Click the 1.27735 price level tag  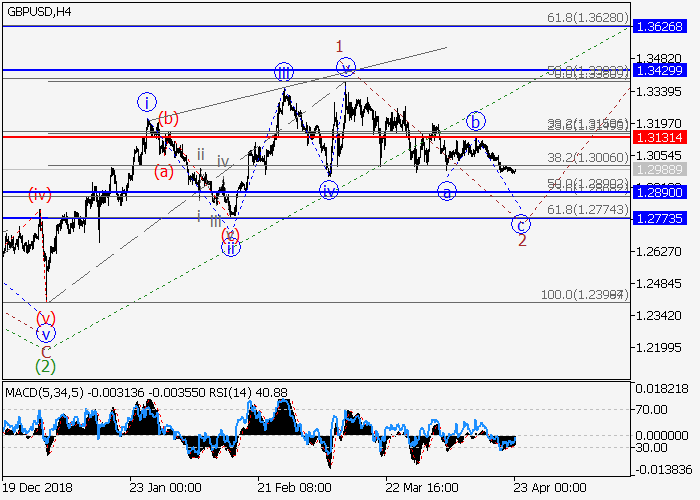(x=664, y=218)
